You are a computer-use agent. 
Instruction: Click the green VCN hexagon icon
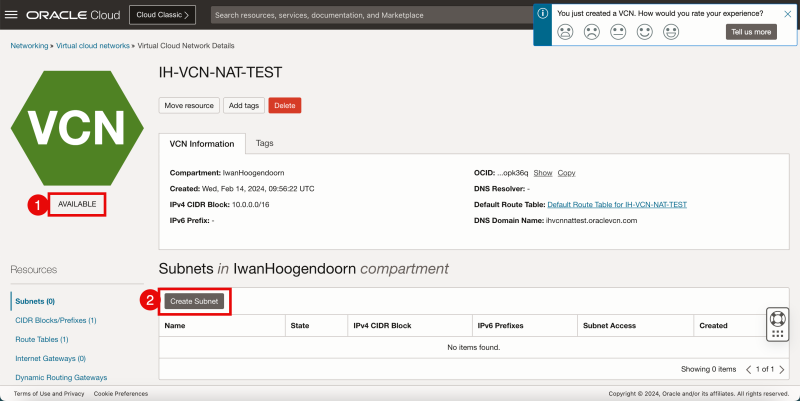(x=77, y=128)
